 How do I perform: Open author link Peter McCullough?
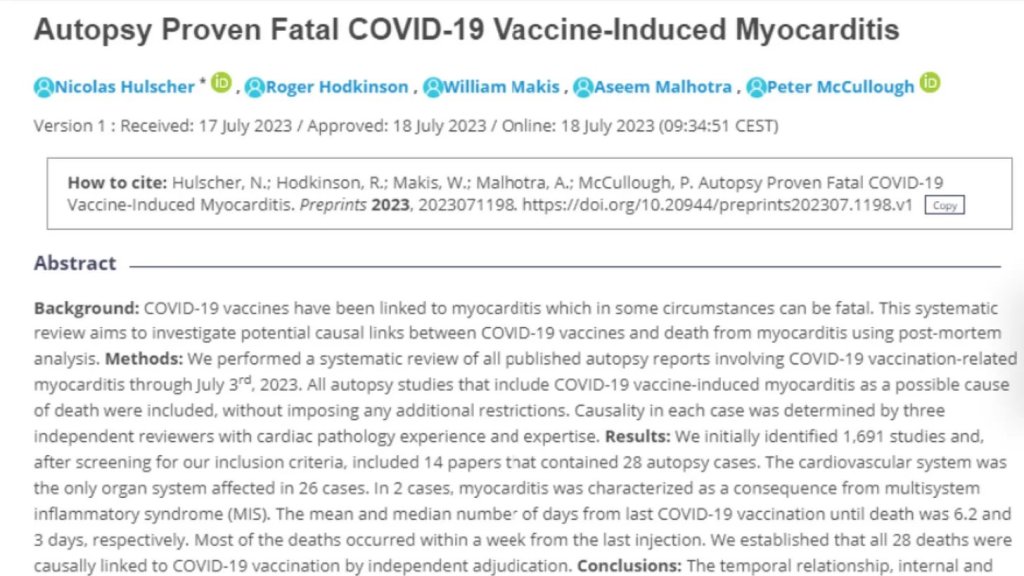pyautogui.click(x=840, y=87)
